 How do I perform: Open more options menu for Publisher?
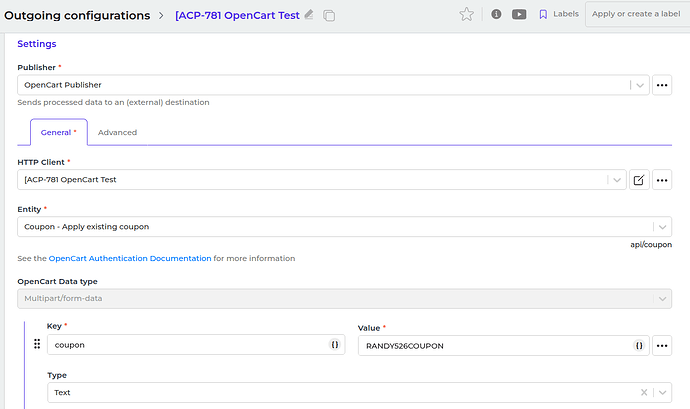tap(662, 85)
